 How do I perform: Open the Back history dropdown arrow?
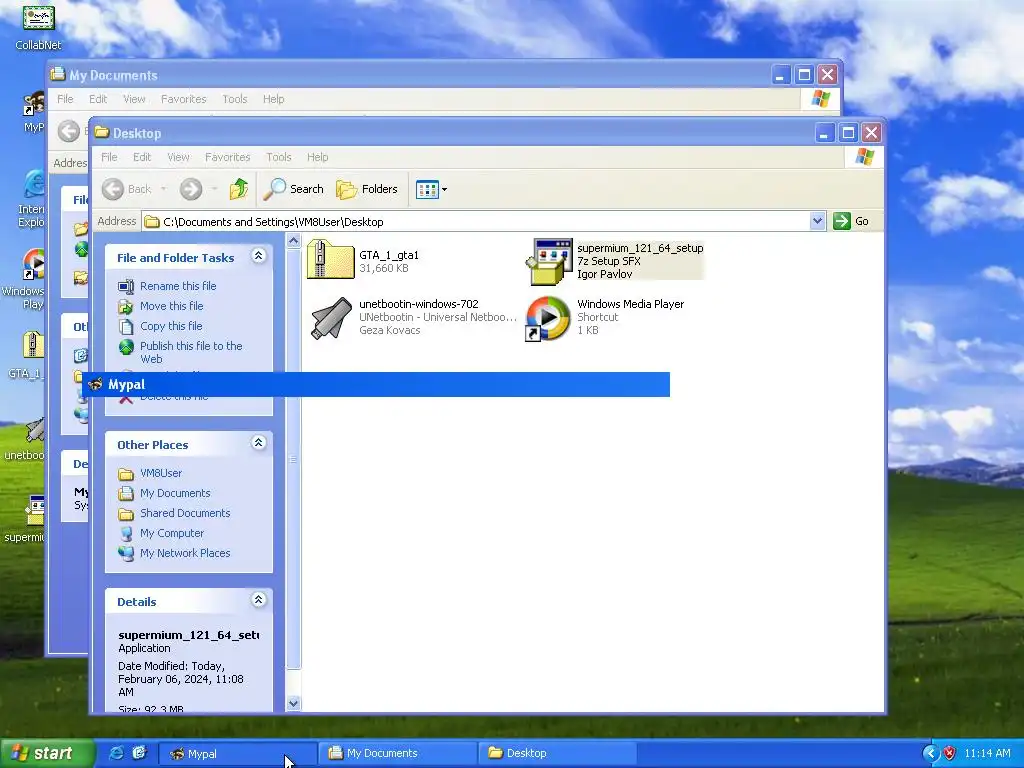click(163, 189)
